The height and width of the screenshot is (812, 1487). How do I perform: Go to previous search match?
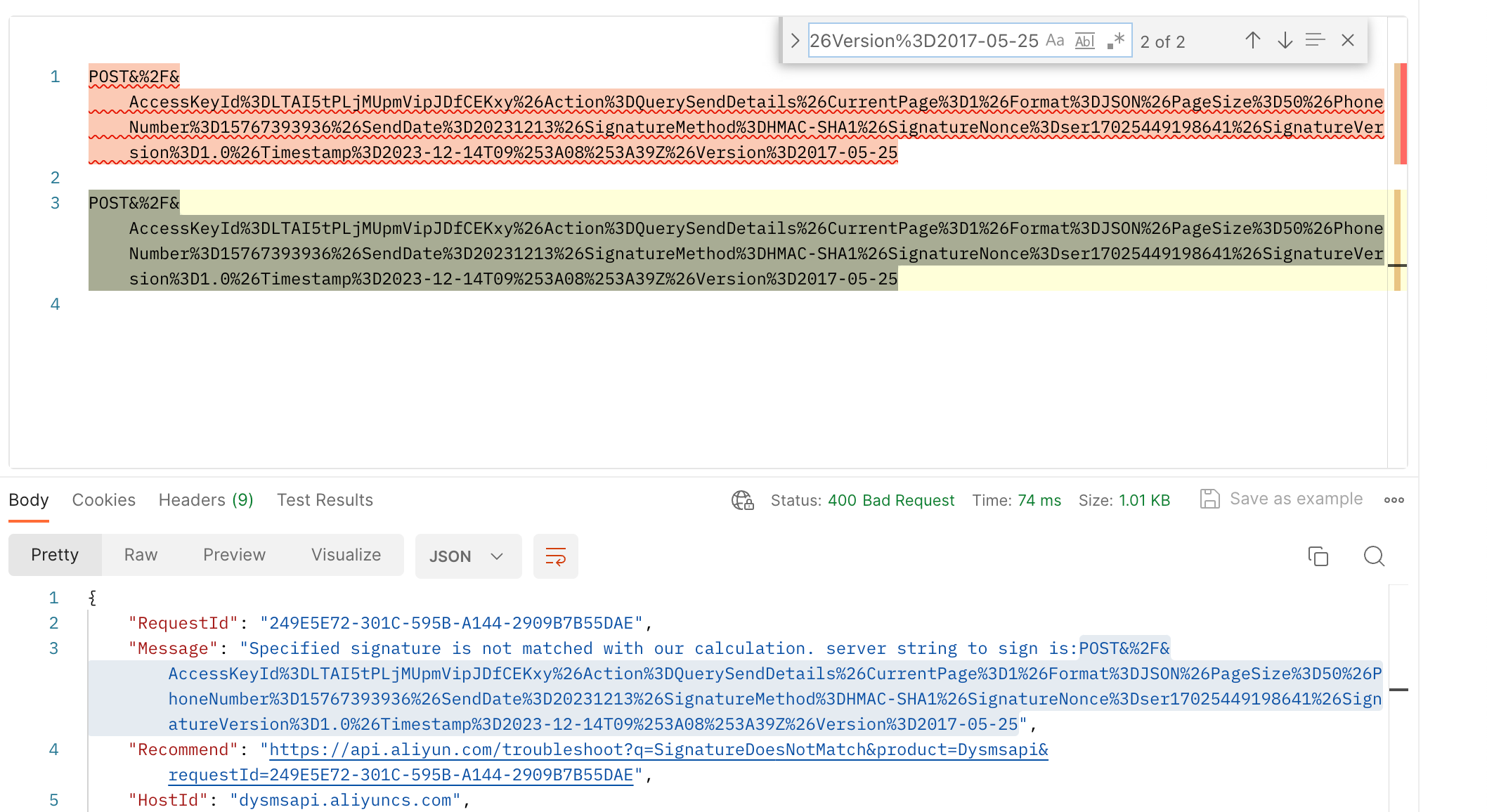[x=1252, y=41]
